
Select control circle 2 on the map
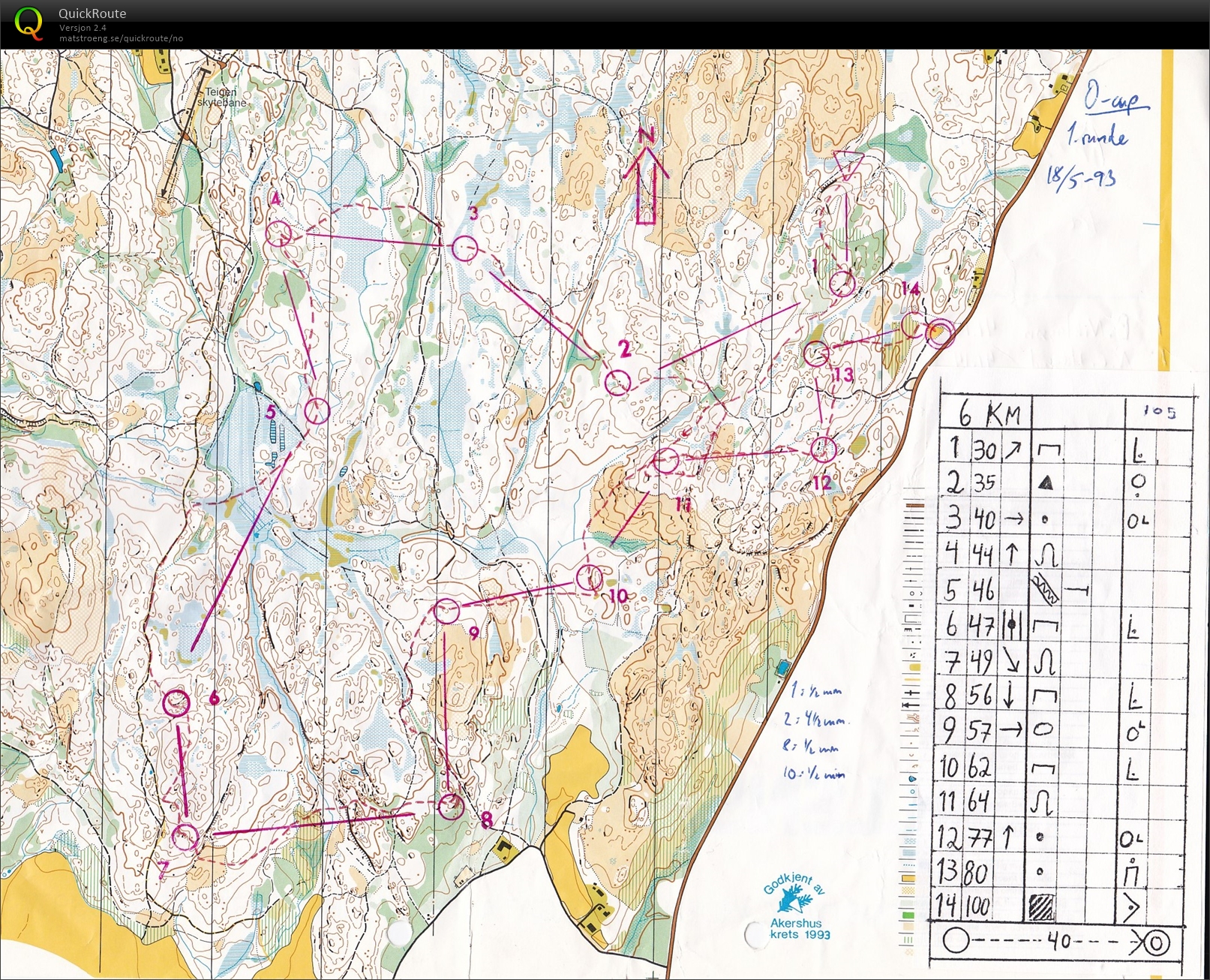click(x=617, y=383)
